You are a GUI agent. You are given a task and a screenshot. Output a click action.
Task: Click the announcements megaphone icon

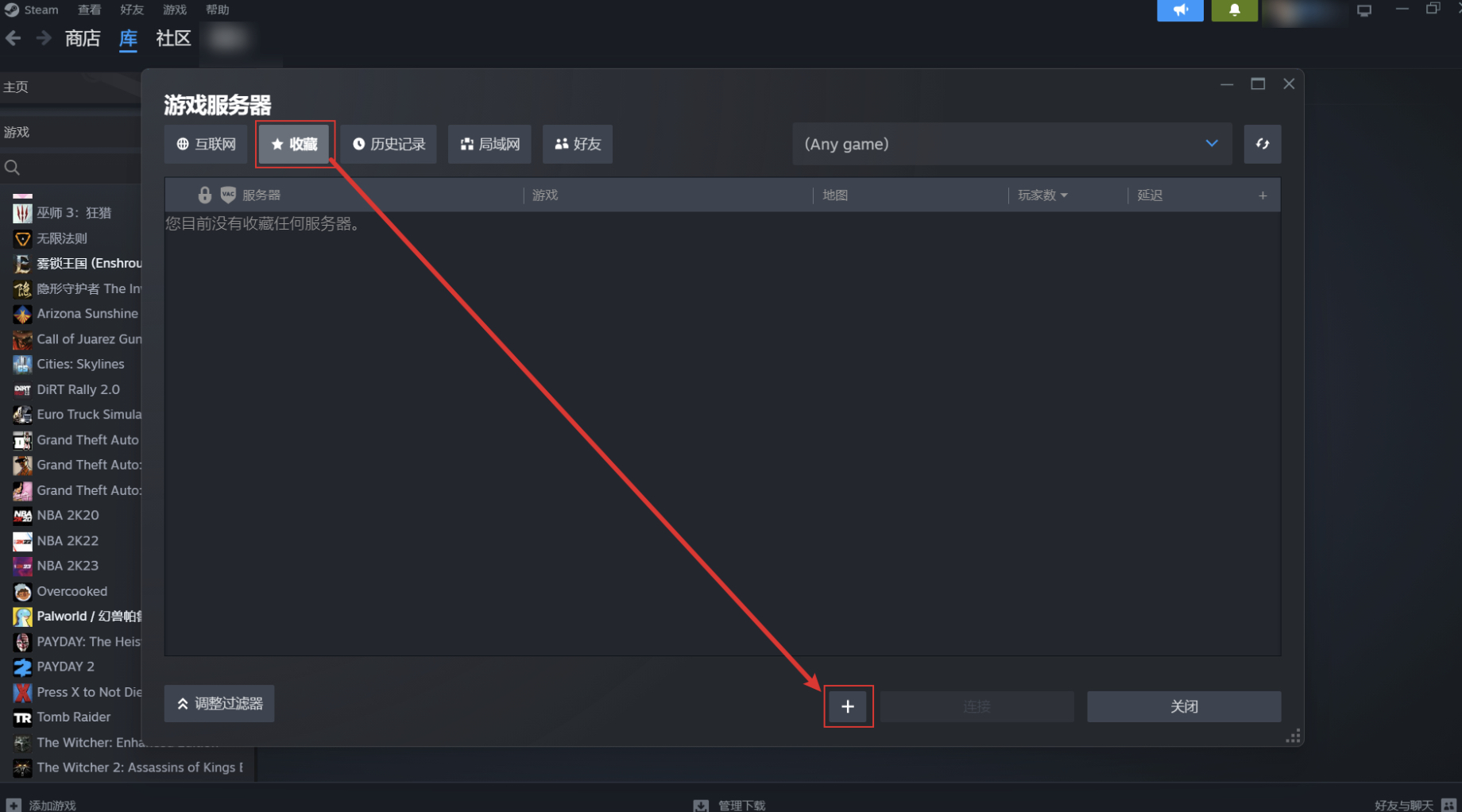coord(1180,10)
